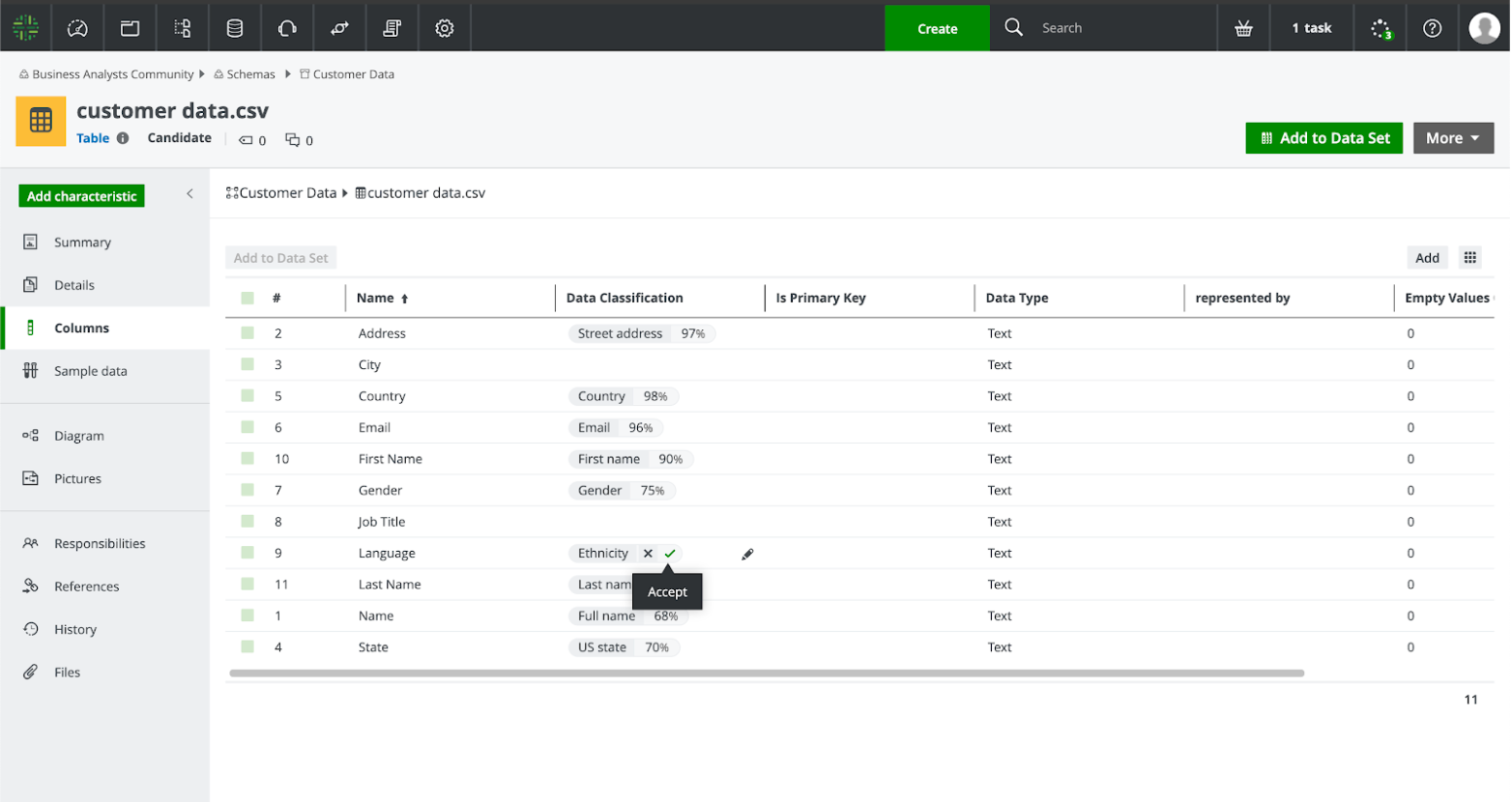Click the Table asset type link
The image size is (1512, 802).
click(x=93, y=138)
